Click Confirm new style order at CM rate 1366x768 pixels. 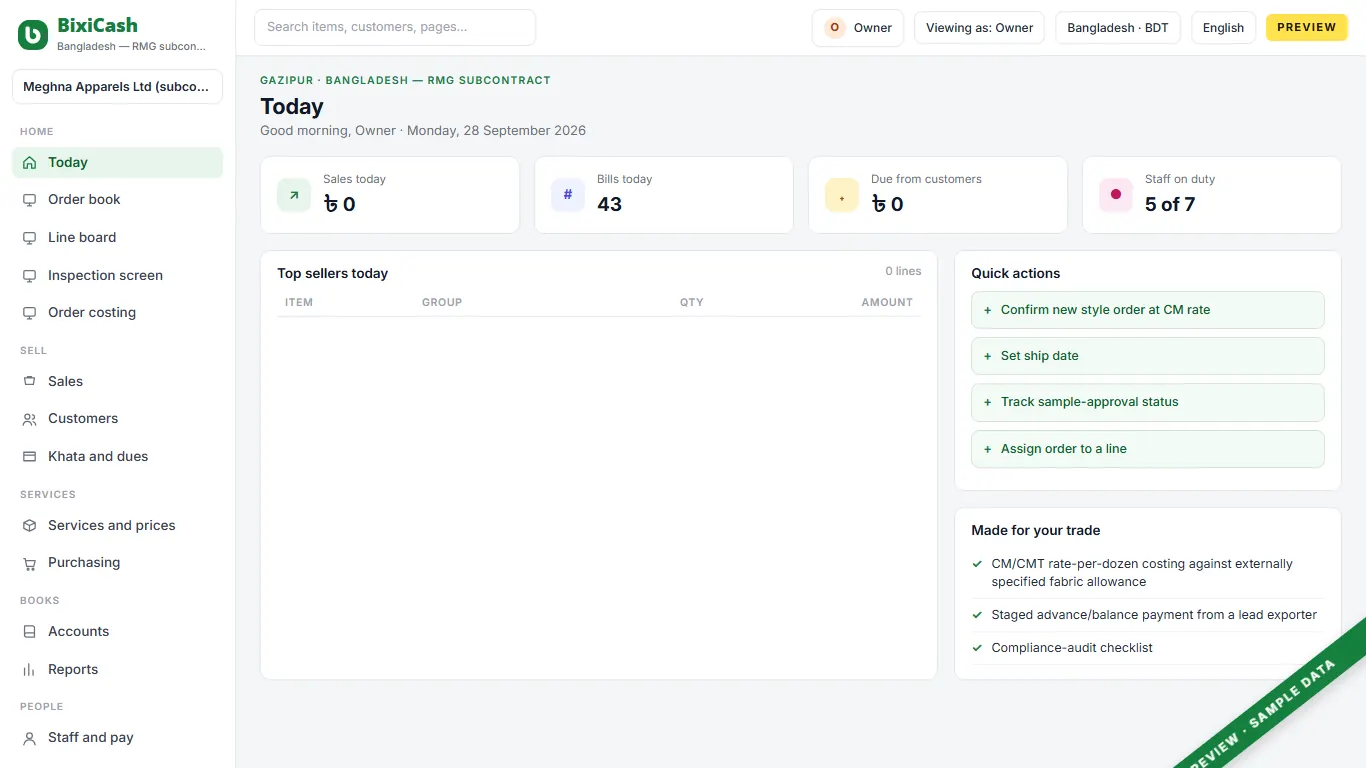click(1148, 310)
